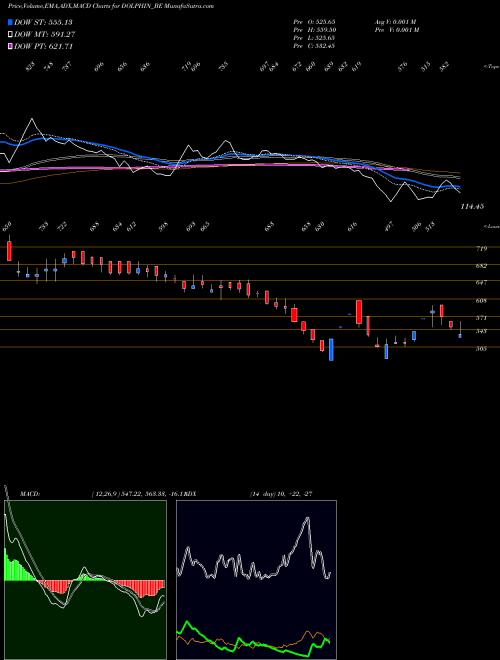Click the Avg V: 0.001 M value
Viewport: 500px width, 660px height.
pos(395,22)
